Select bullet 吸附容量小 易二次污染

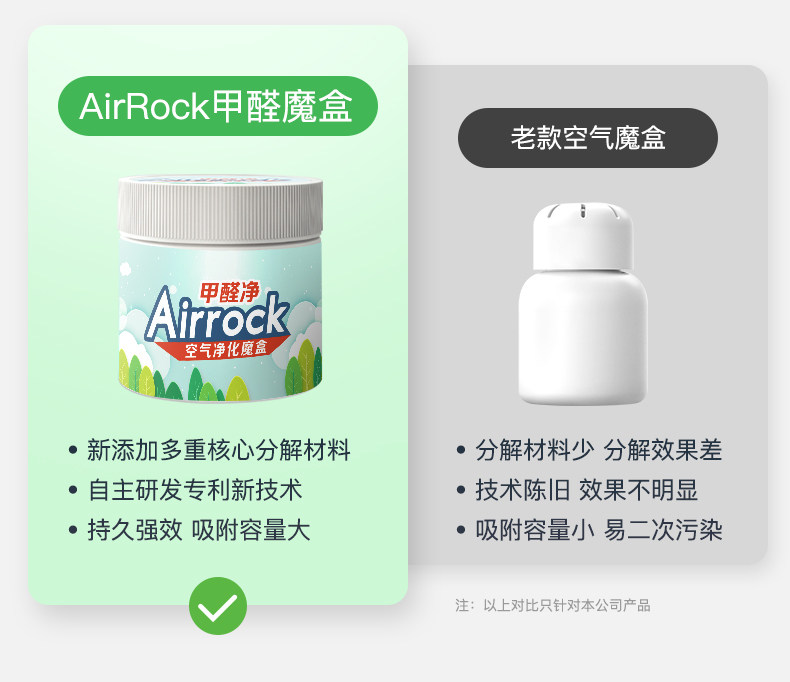tap(589, 530)
